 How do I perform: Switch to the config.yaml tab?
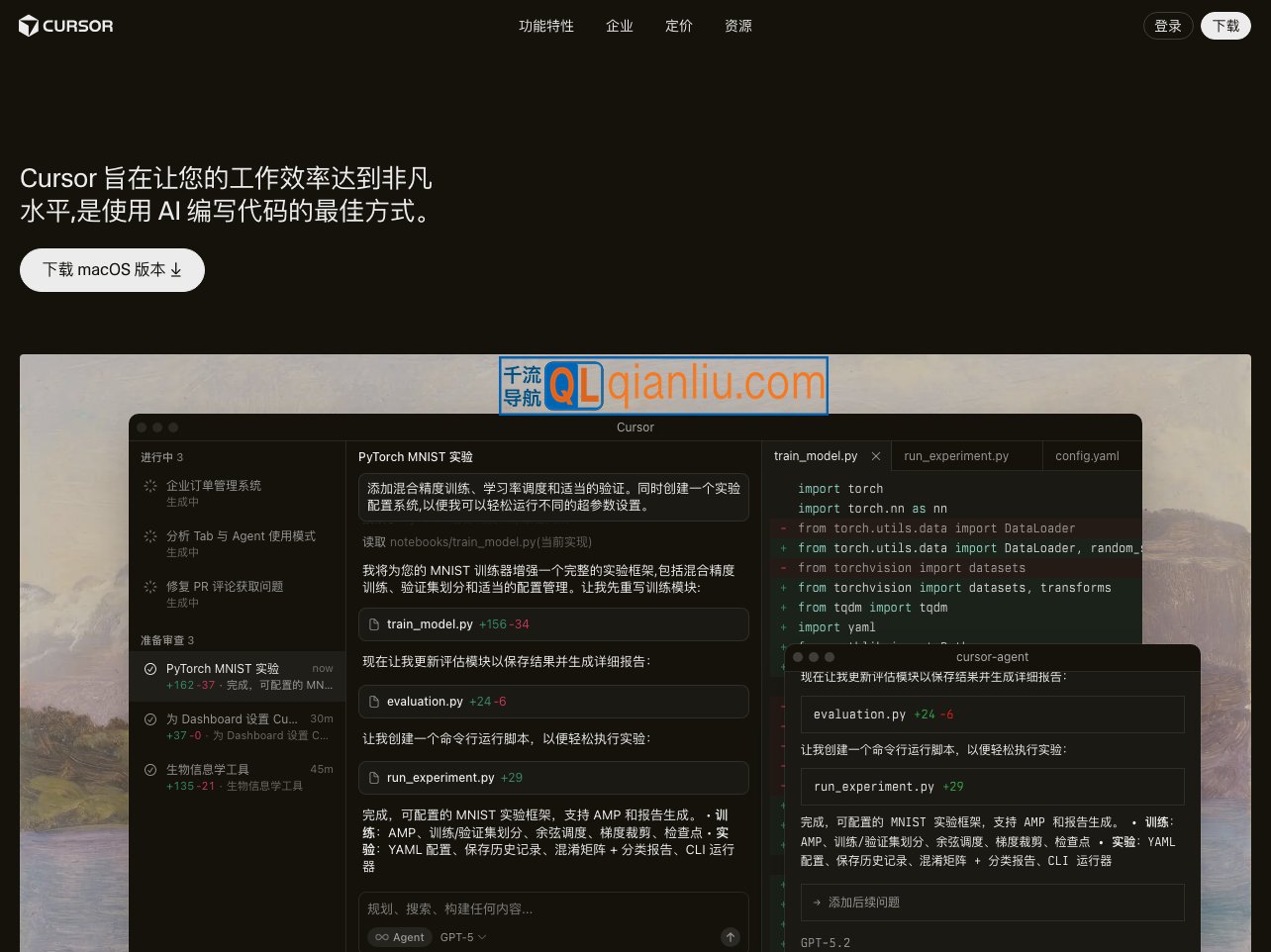pos(1087,455)
